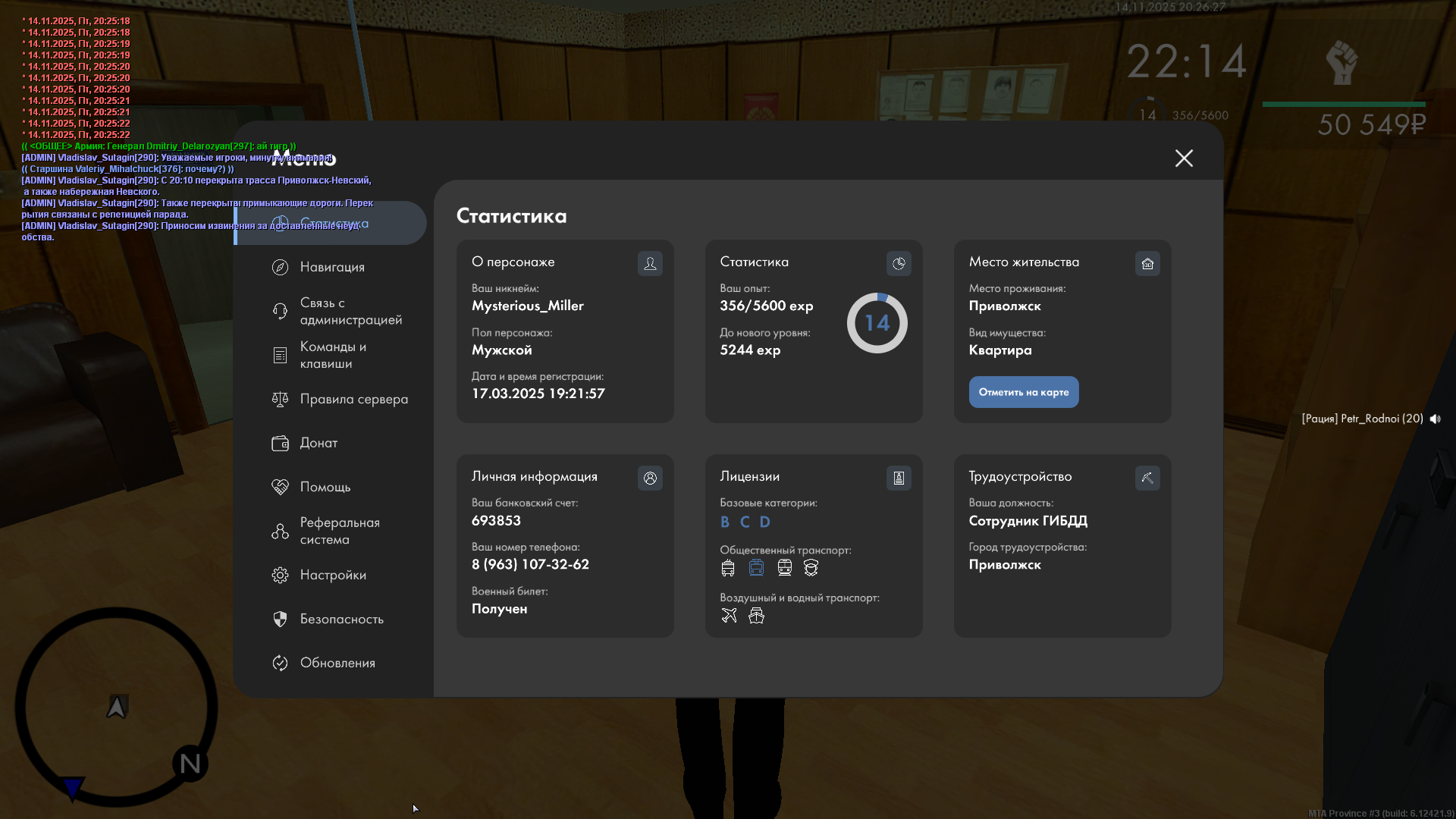The height and width of the screenshot is (819, 1456).
Task: Open the Навигация menu section
Action: click(x=332, y=267)
